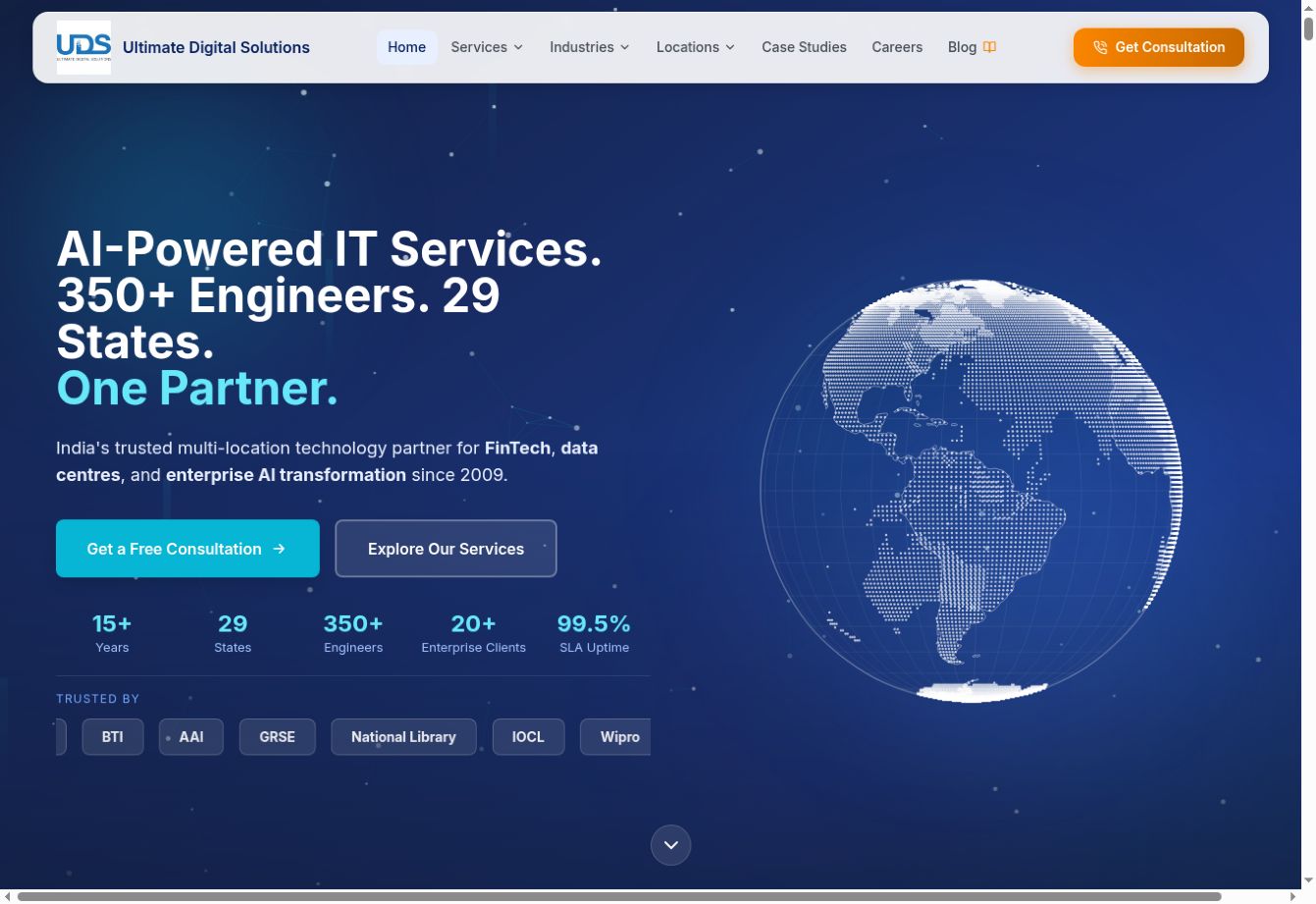Click the orange Get Consultation button

pos(1159,47)
